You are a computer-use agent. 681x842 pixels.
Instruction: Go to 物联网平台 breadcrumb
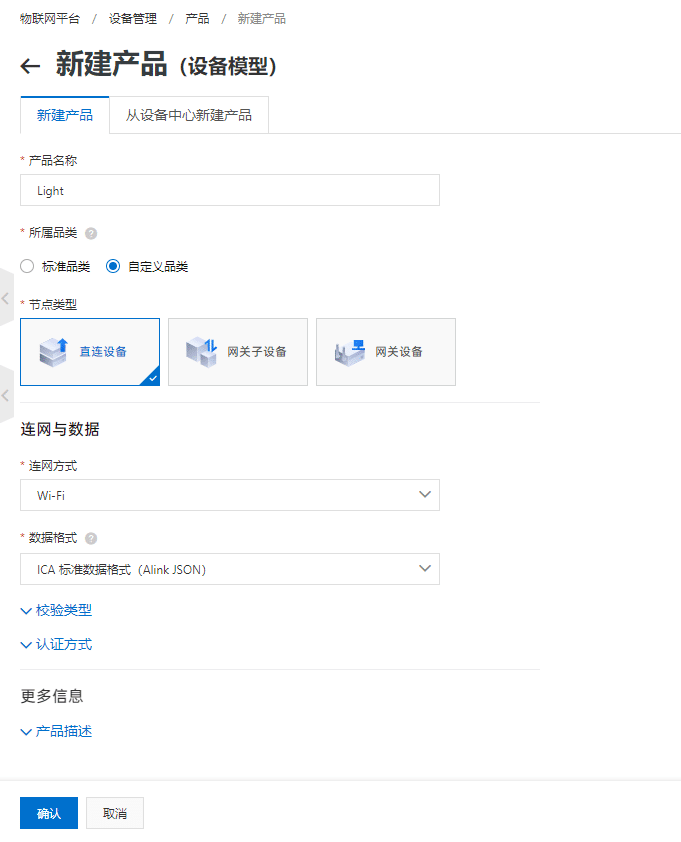[50, 19]
